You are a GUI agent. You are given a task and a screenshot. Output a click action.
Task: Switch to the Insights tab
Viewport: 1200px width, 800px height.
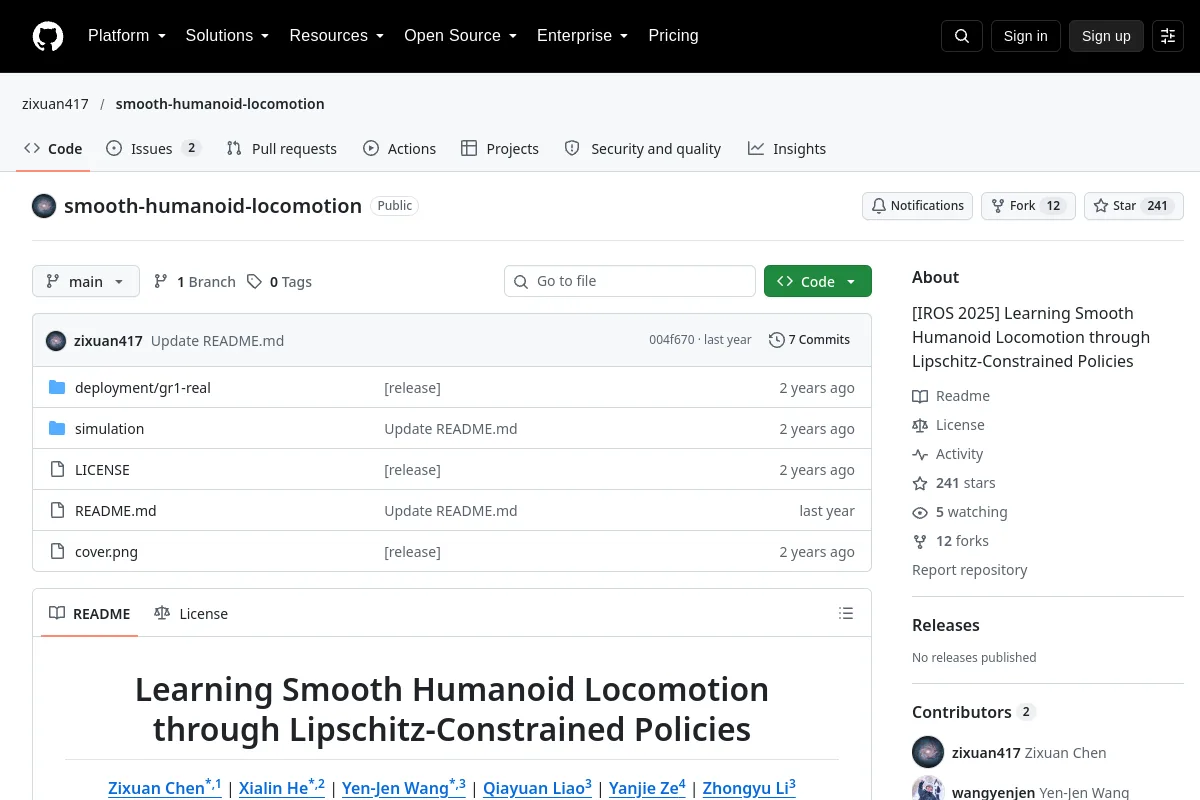coord(787,149)
